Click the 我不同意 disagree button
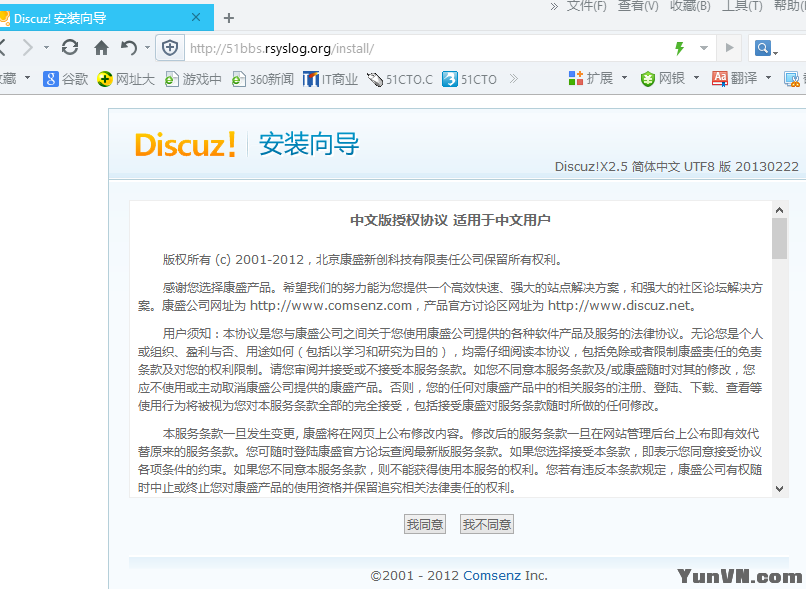 [487, 524]
